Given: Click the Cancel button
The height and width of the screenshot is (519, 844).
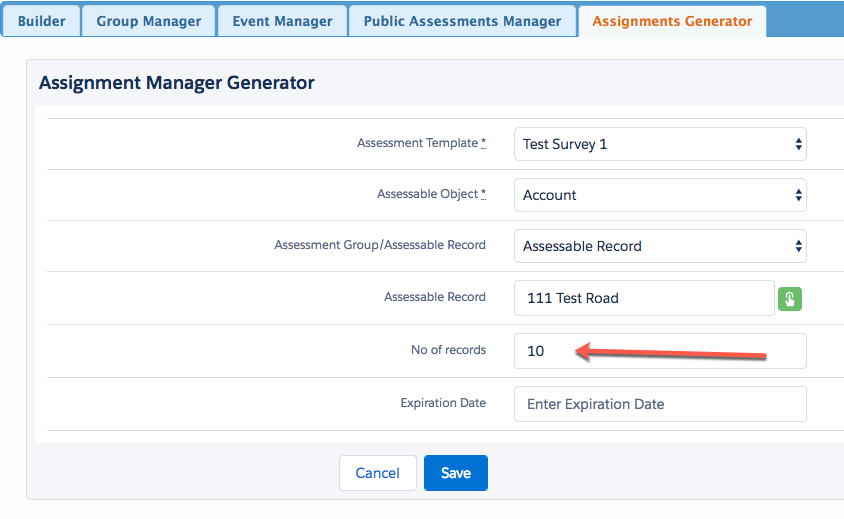Looking at the screenshot, I should click(x=378, y=473).
